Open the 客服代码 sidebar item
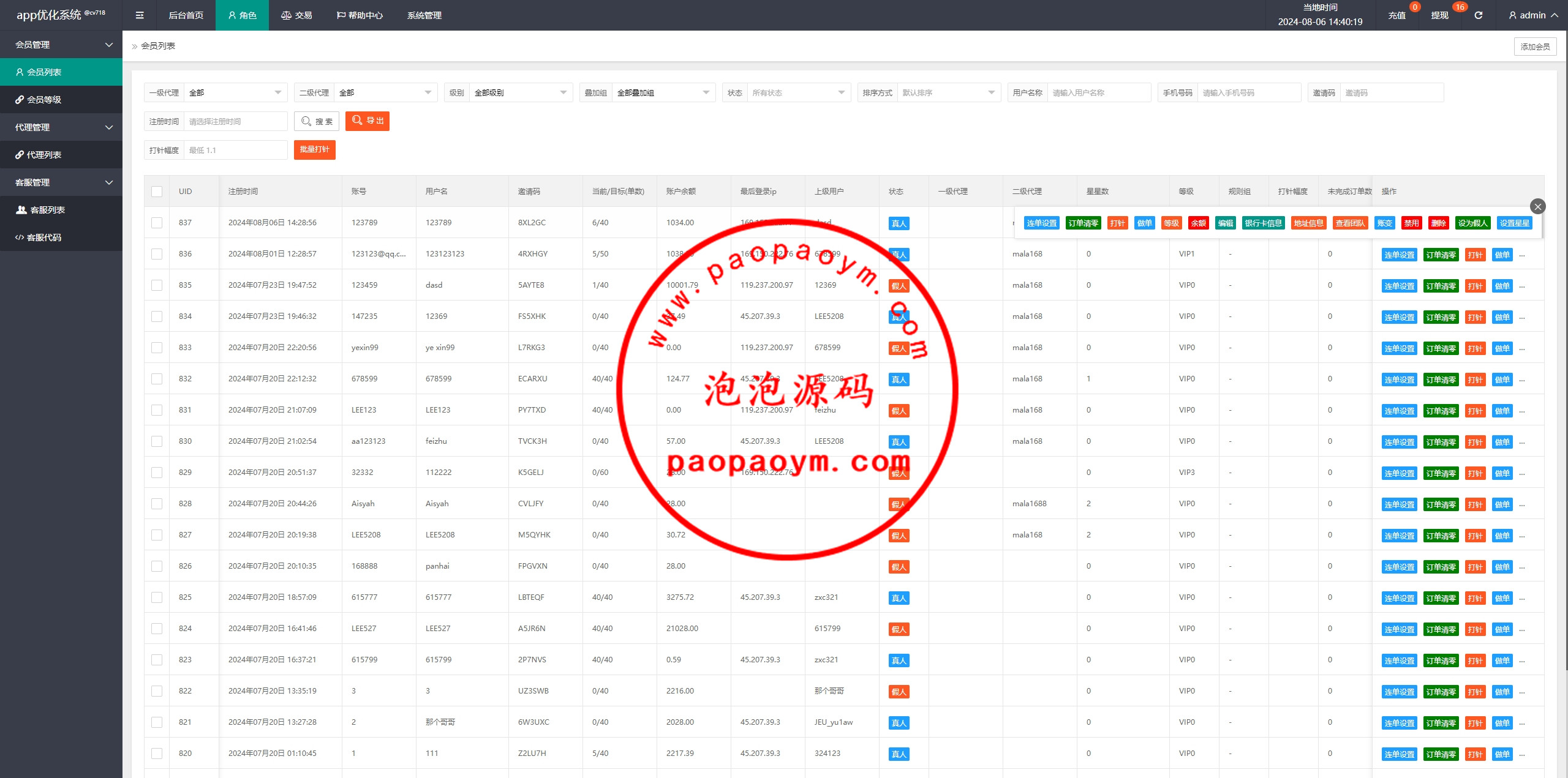Viewport: 1568px width, 778px height. click(61, 237)
